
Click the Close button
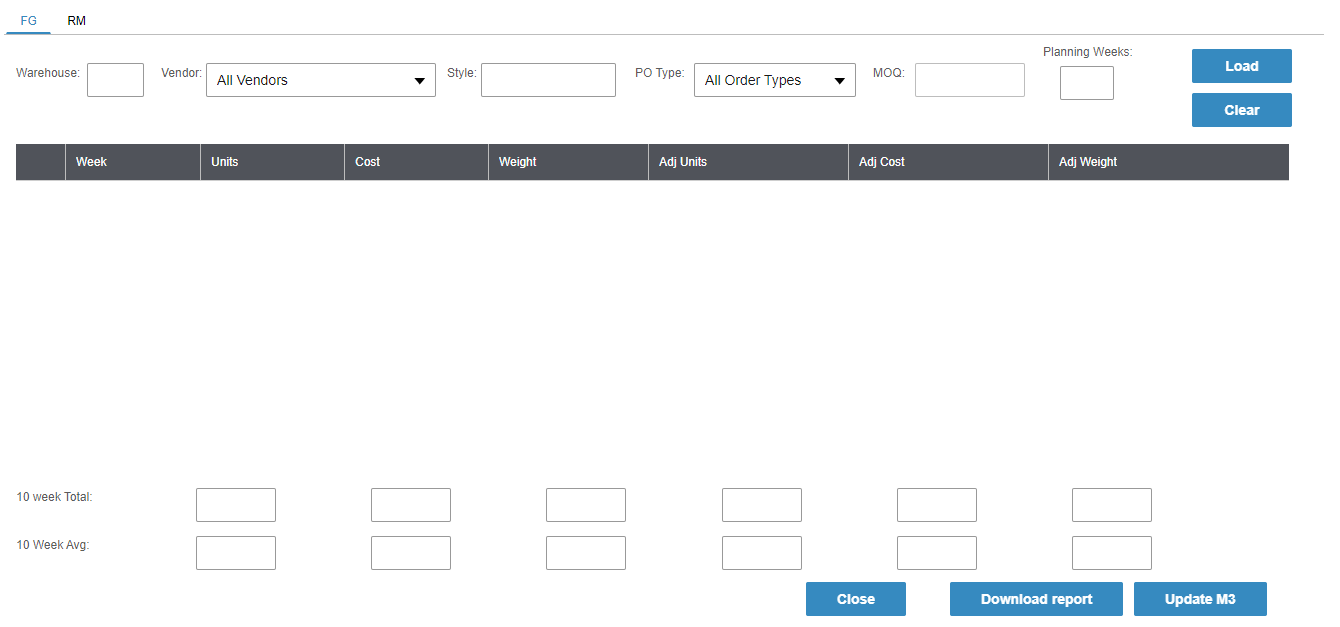[x=856, y=599]
